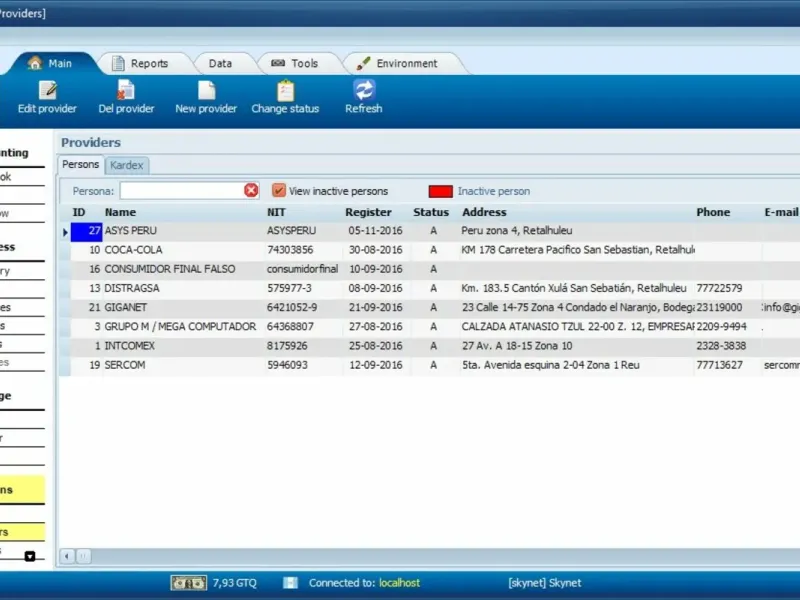Screen dimensions: 800x600
Task: Click the localhost connection link
Action: tap(399, 583)
